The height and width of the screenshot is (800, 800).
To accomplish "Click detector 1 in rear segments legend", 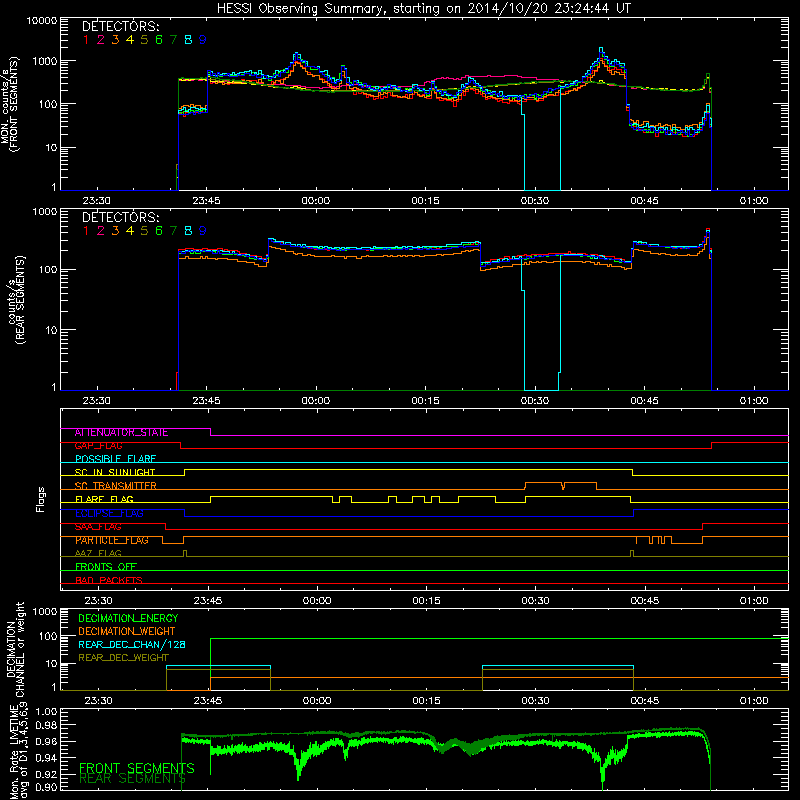I will tap(86, 231).
